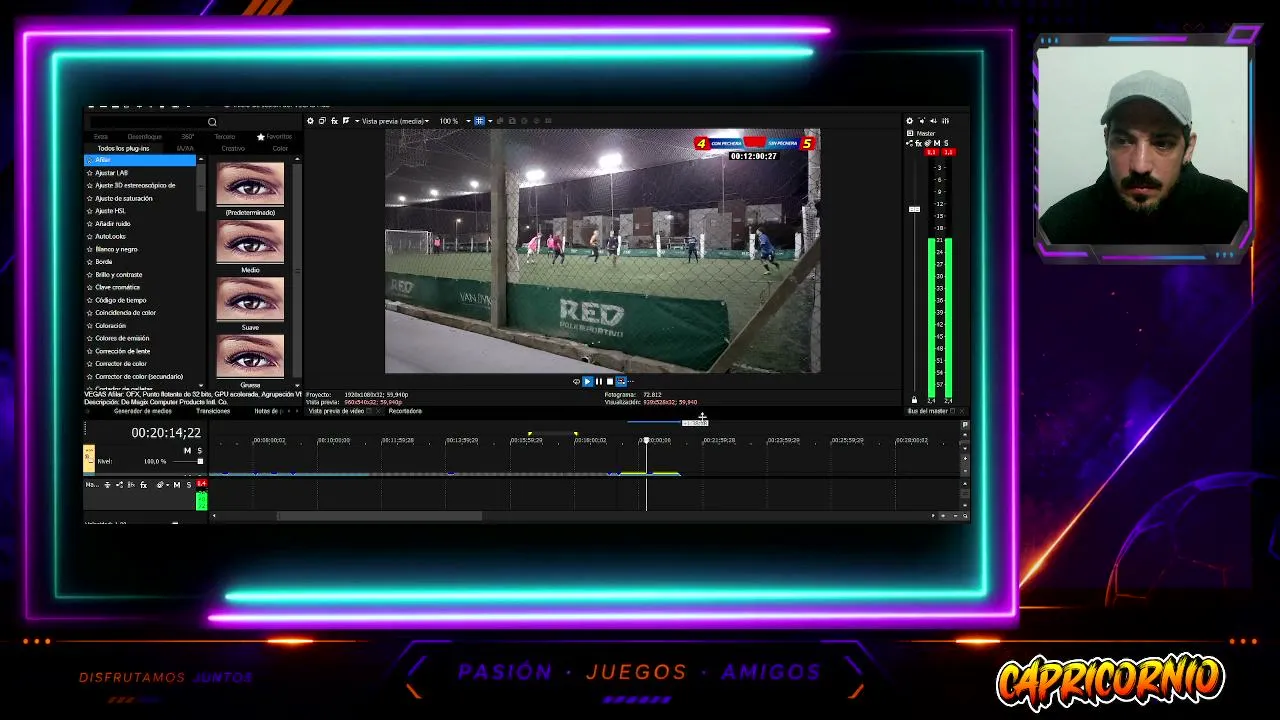The height and width of the screenshot is (720, 1280).
Task: Select the Código de tiempo plug-in
Action: click(121, 300)
